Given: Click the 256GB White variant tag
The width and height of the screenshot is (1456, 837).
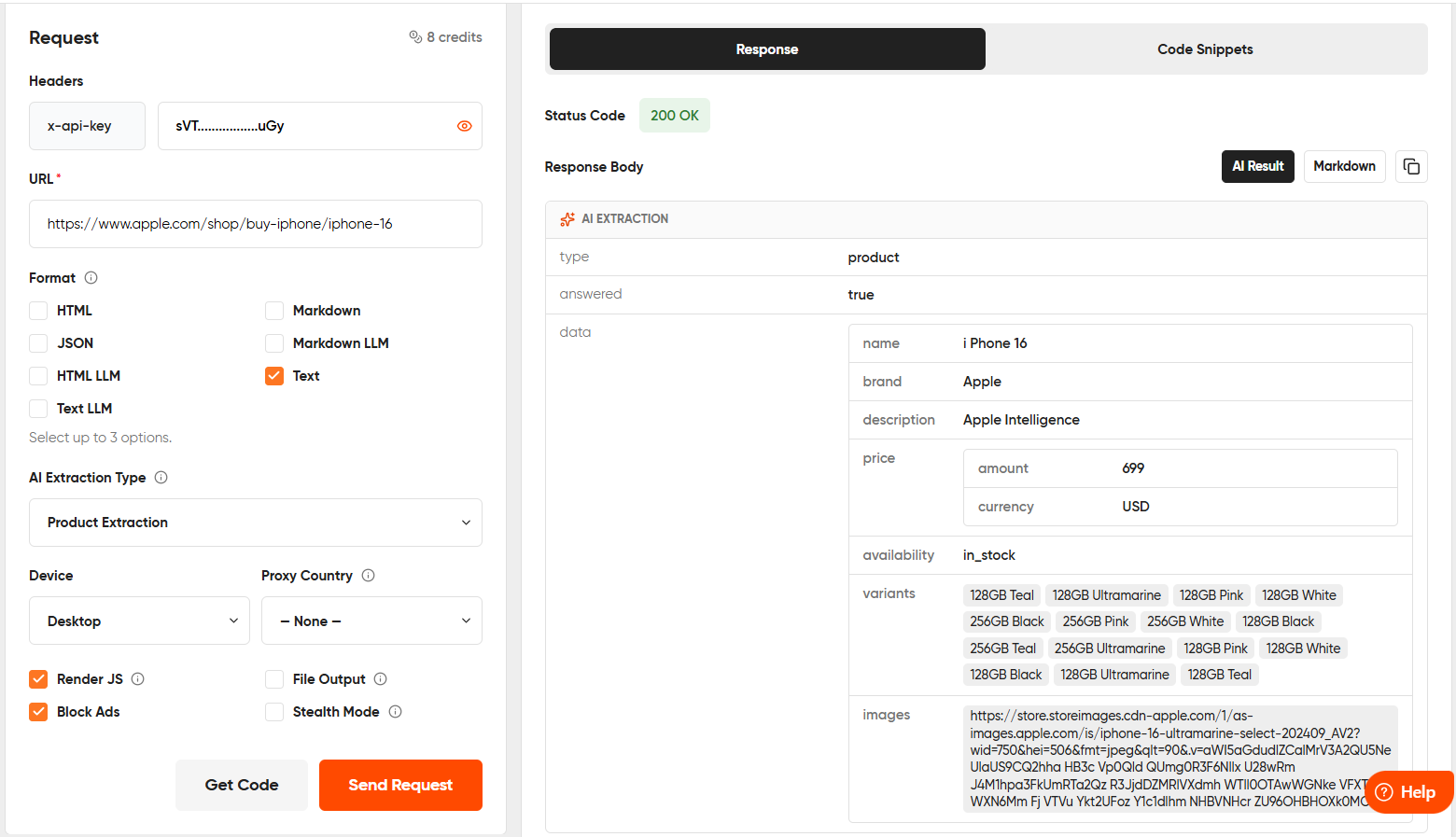Looking at the screenshot, I should [1185, 621].
